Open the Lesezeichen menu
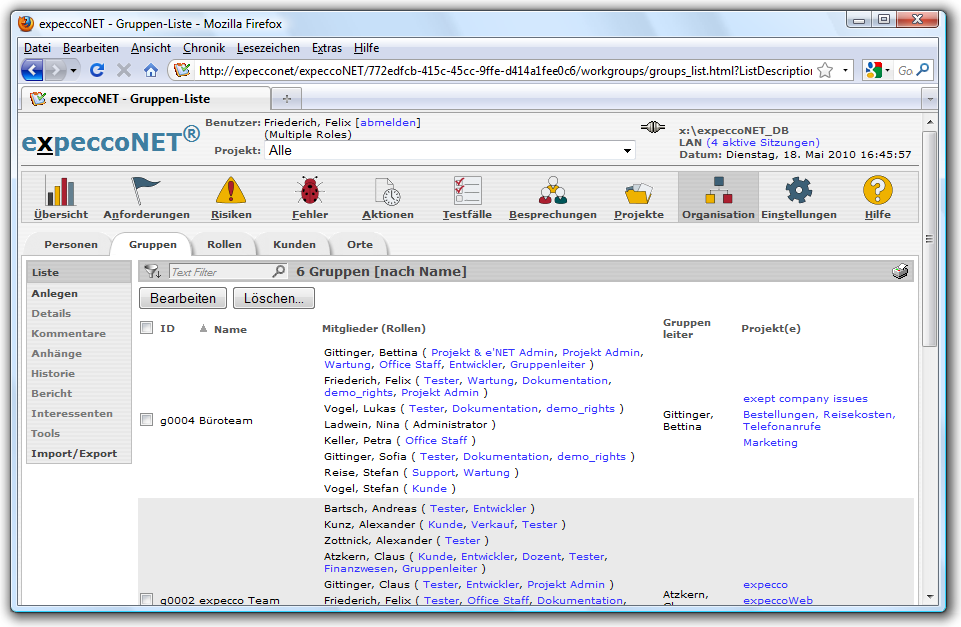 click(267, 48)
